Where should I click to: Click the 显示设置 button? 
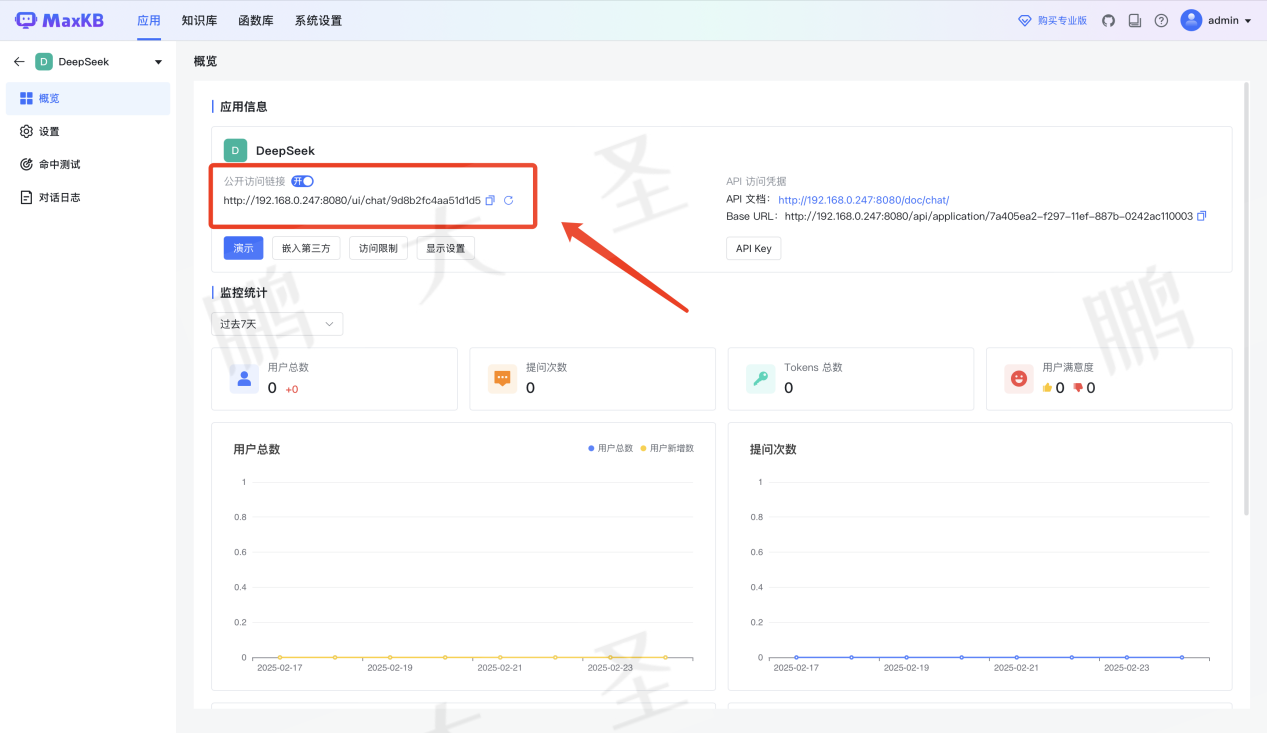(445, 248)
